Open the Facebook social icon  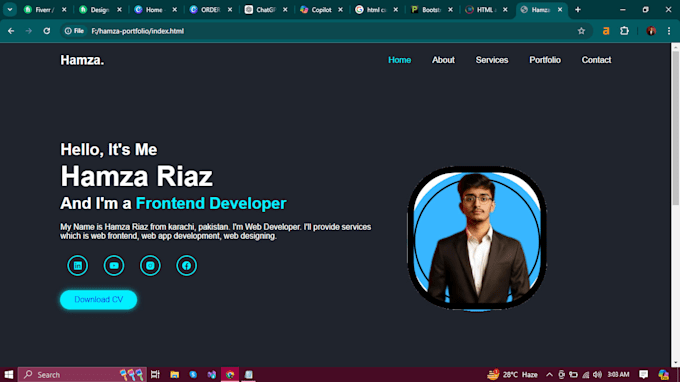click(x=186, y=265)
